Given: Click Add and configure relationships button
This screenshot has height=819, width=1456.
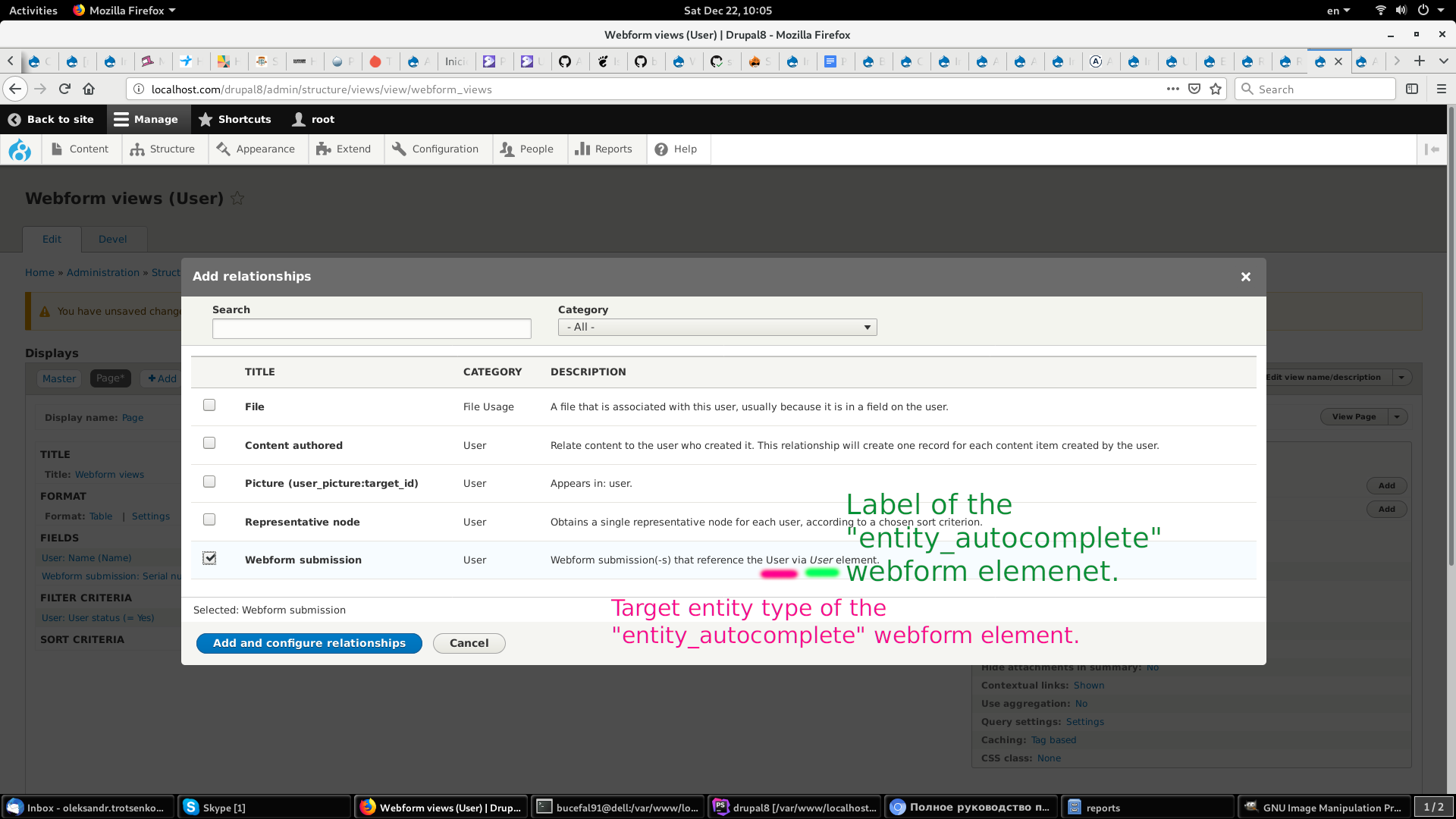Looking at the screenshot, I should (309, 643).
